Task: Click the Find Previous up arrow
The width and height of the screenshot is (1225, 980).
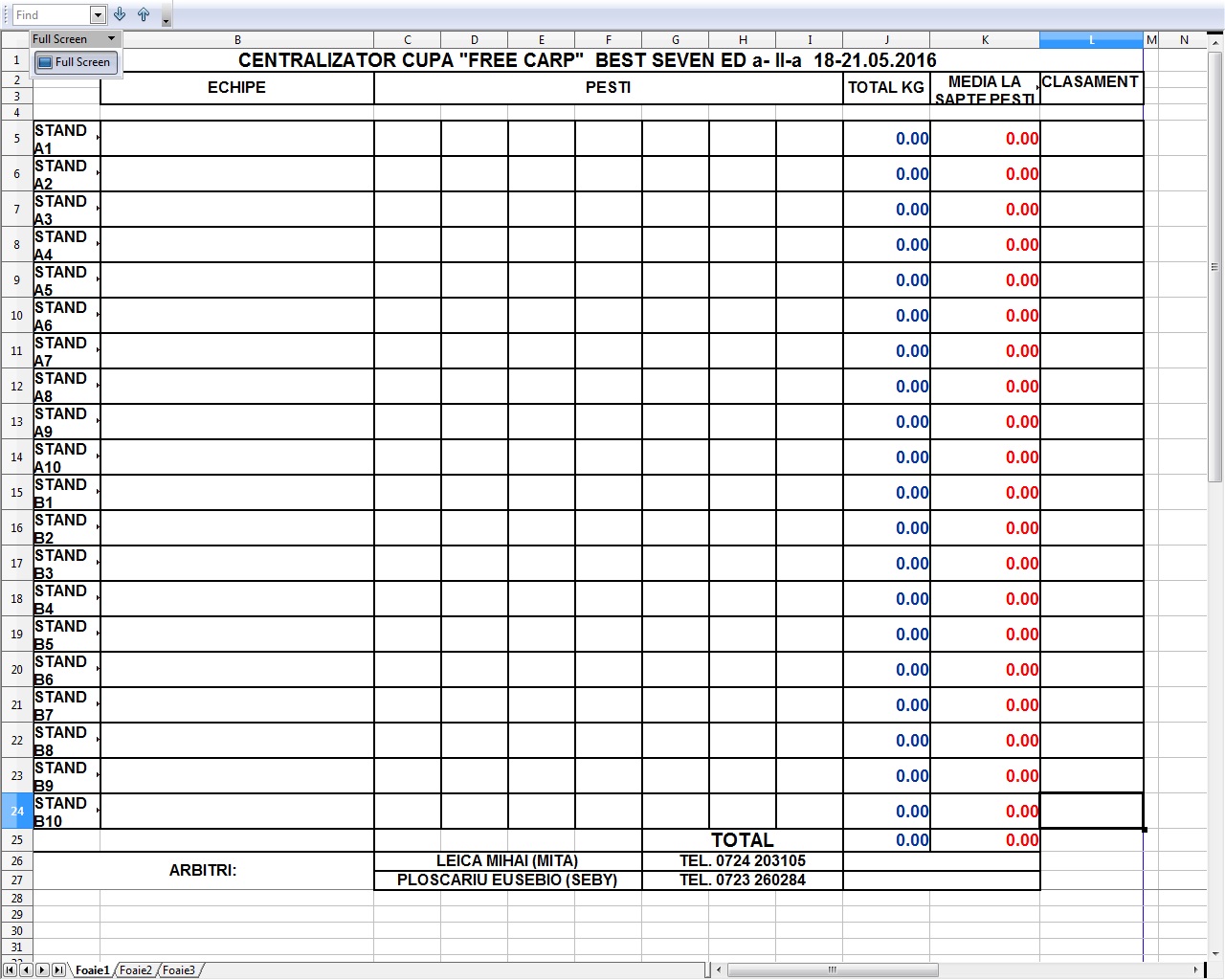Action: [144, 14]
